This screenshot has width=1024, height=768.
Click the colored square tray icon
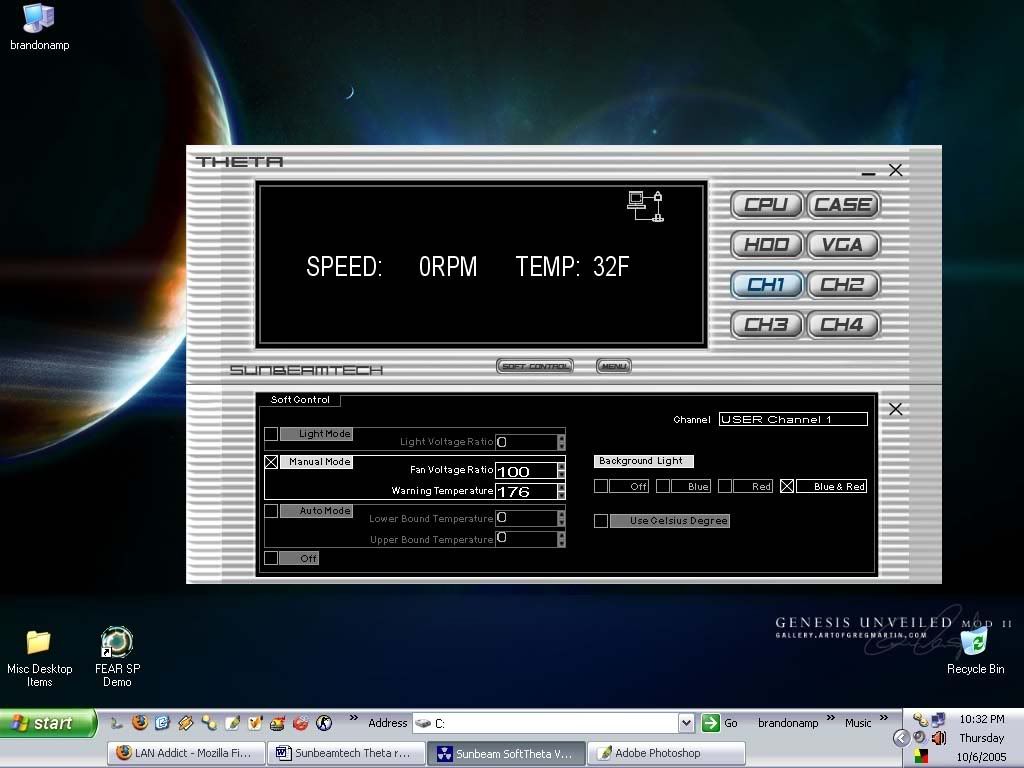(x=920, y=756)
